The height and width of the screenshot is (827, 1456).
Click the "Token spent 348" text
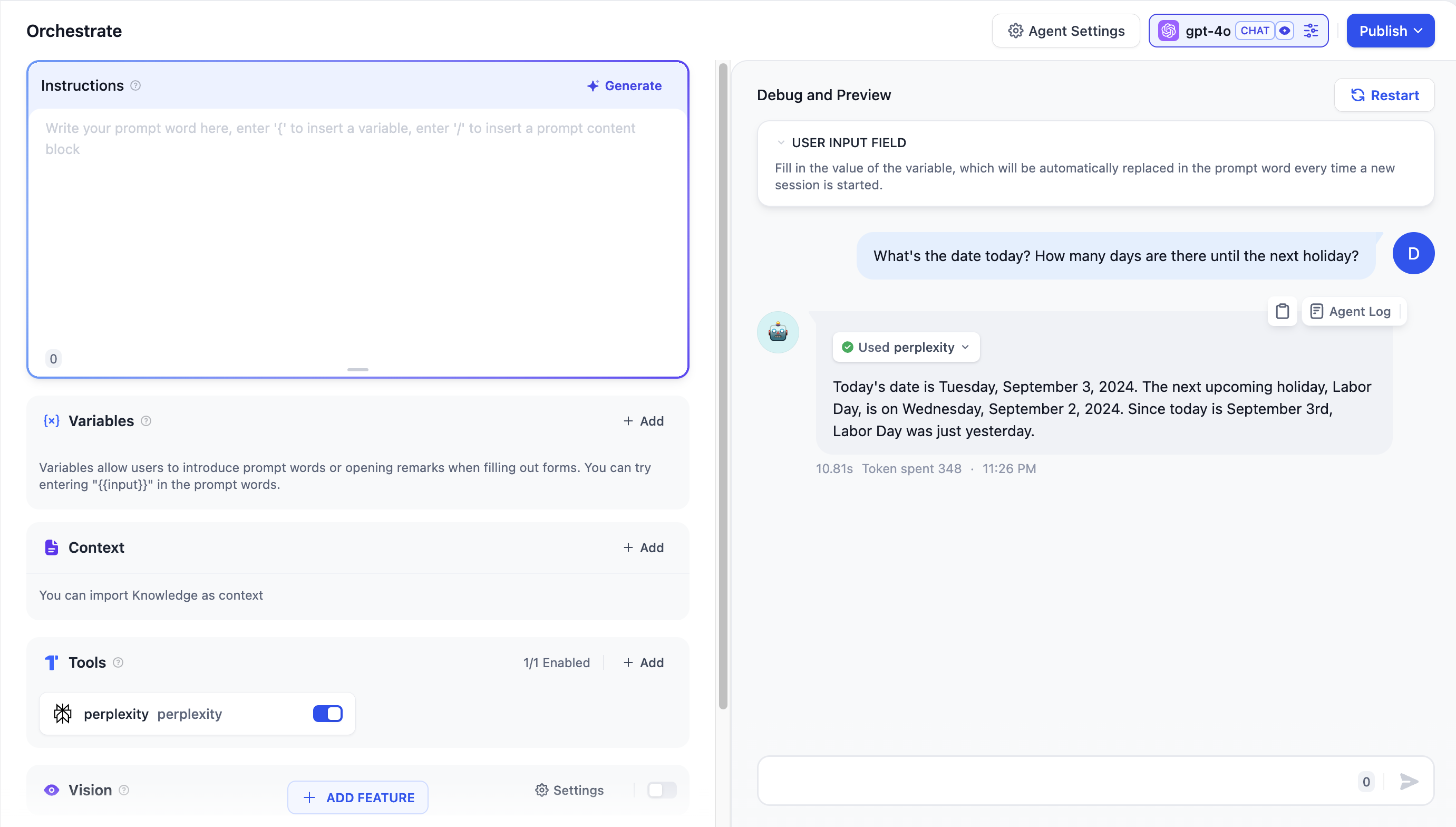[911, 468]
